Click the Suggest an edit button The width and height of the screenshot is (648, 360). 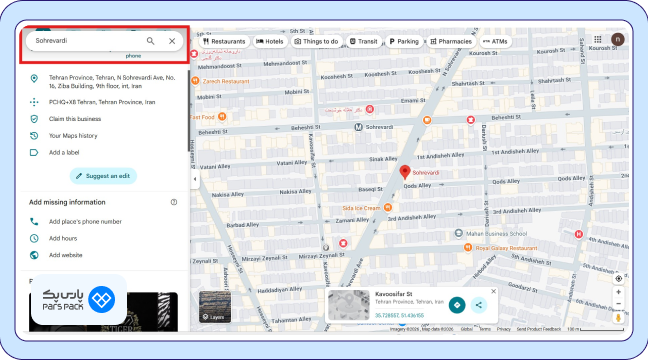click(103, 176)
